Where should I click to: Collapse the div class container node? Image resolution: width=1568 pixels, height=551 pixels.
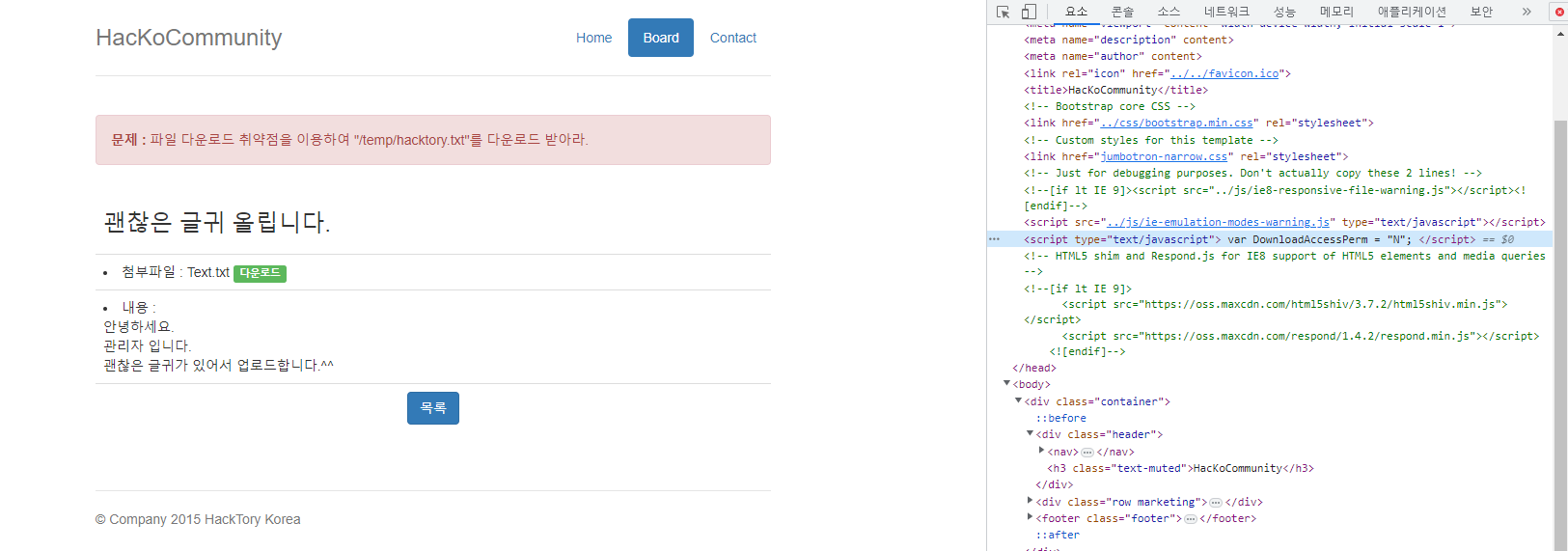(1018, 400)
